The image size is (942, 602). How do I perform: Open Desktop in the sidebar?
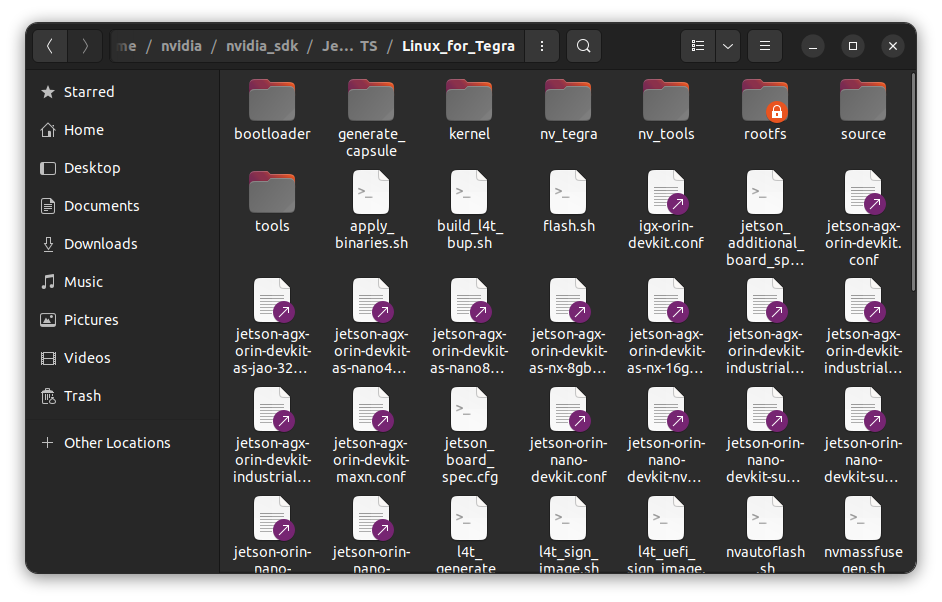pos(122,168)
